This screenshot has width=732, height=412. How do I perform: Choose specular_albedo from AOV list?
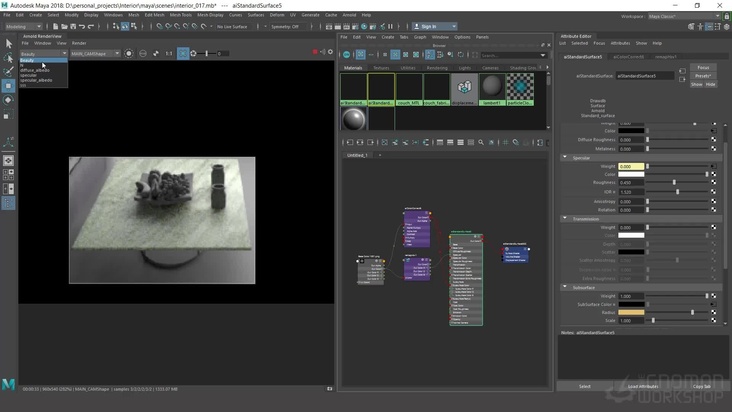pos(36,80)
